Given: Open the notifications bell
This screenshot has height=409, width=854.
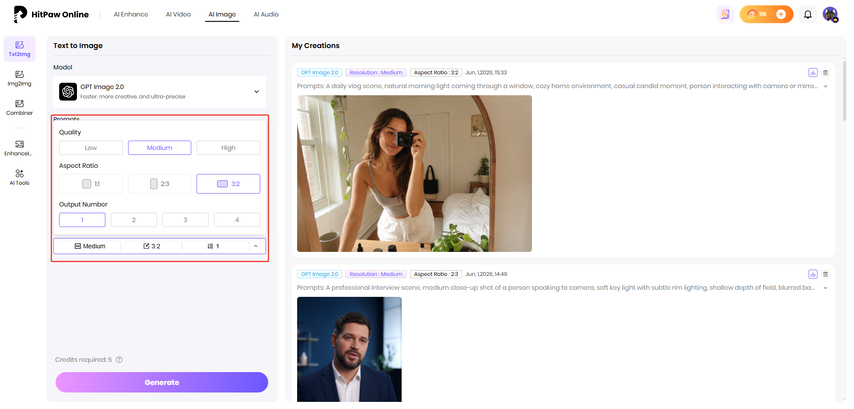Looking at the screenshot, I should [808, 15].
